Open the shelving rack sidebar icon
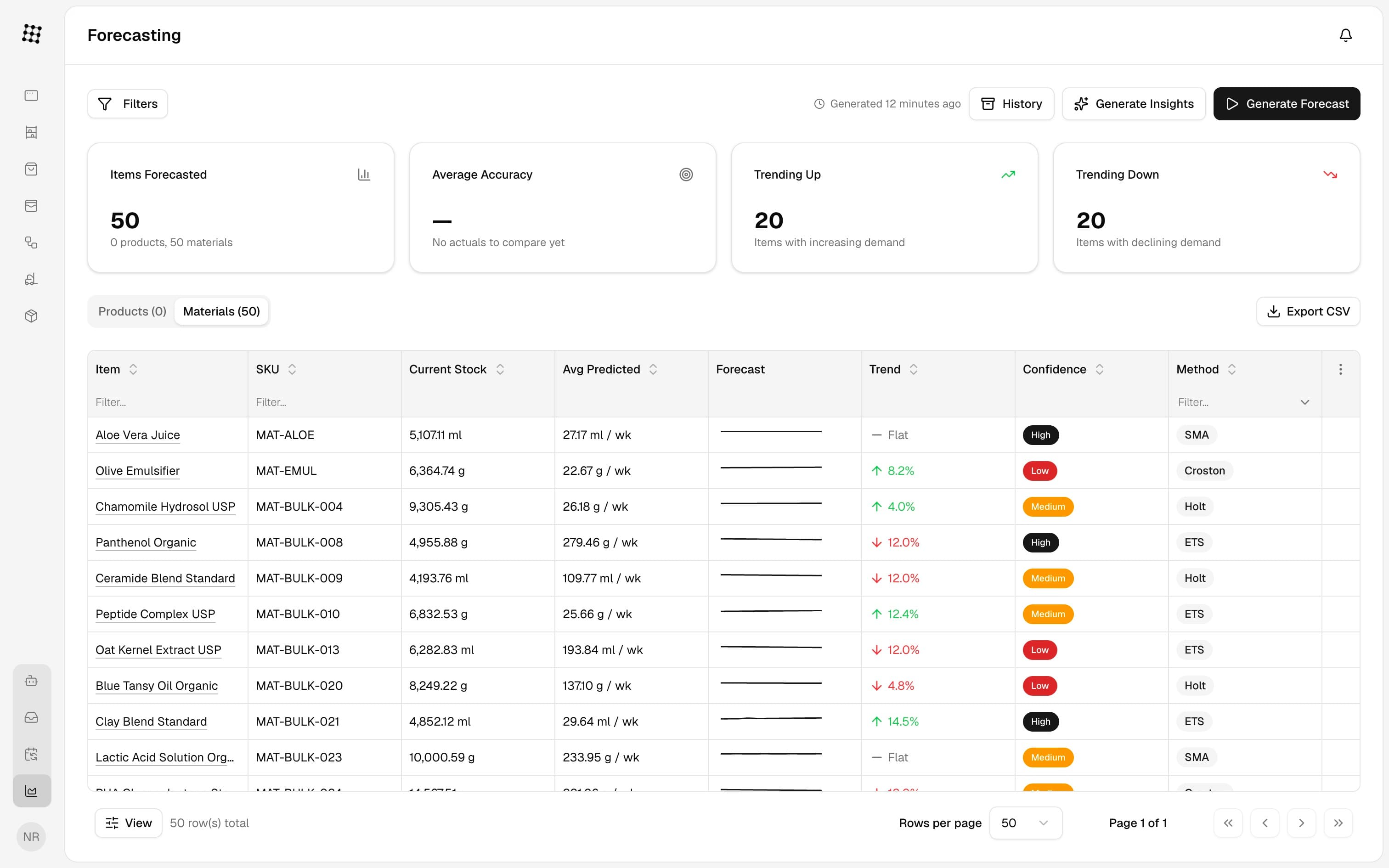This screenshot has height=868, width=1389. click(32, 133)
